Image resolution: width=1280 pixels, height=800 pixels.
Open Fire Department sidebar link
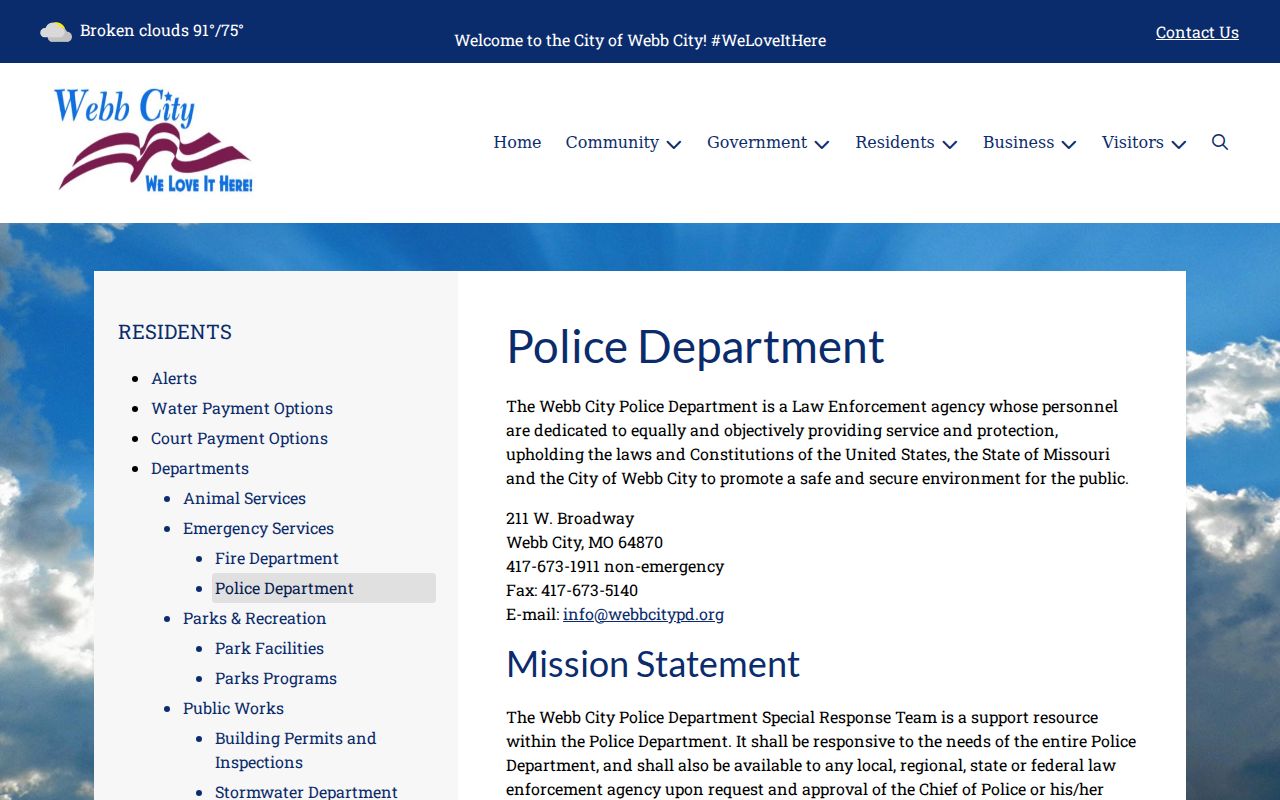pyautogui.click(x=277, y=558)
